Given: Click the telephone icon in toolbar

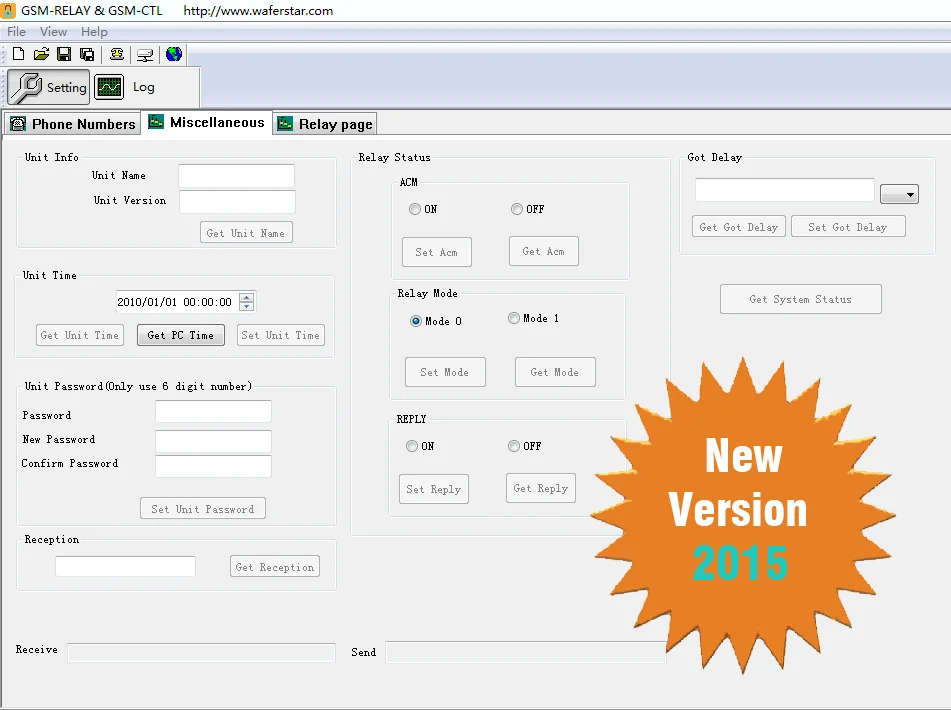Looking at the screenshot, I should point(117,54).
